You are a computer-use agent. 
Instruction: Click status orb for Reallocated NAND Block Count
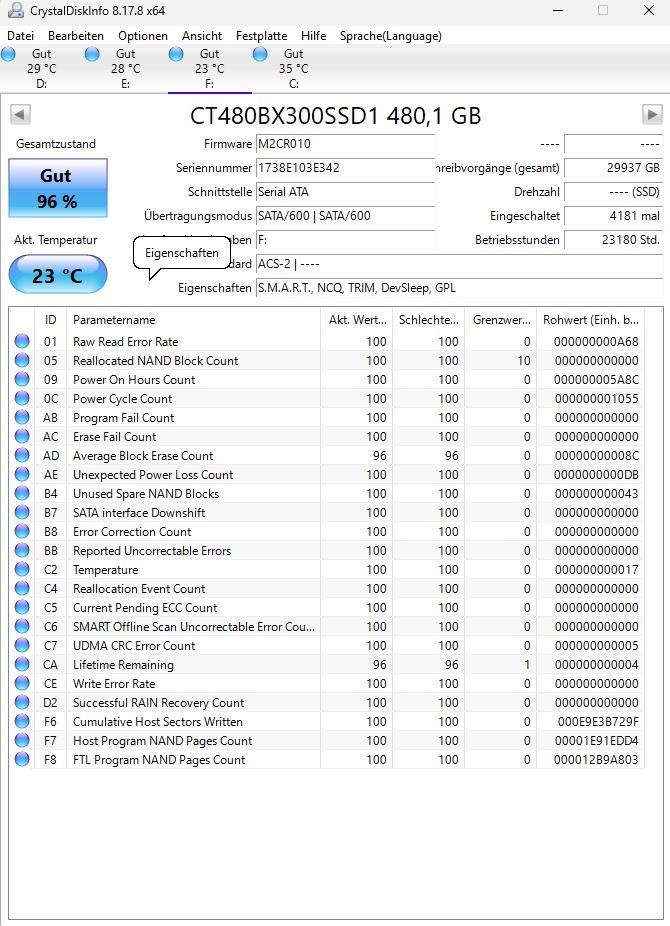coord(22,360)
